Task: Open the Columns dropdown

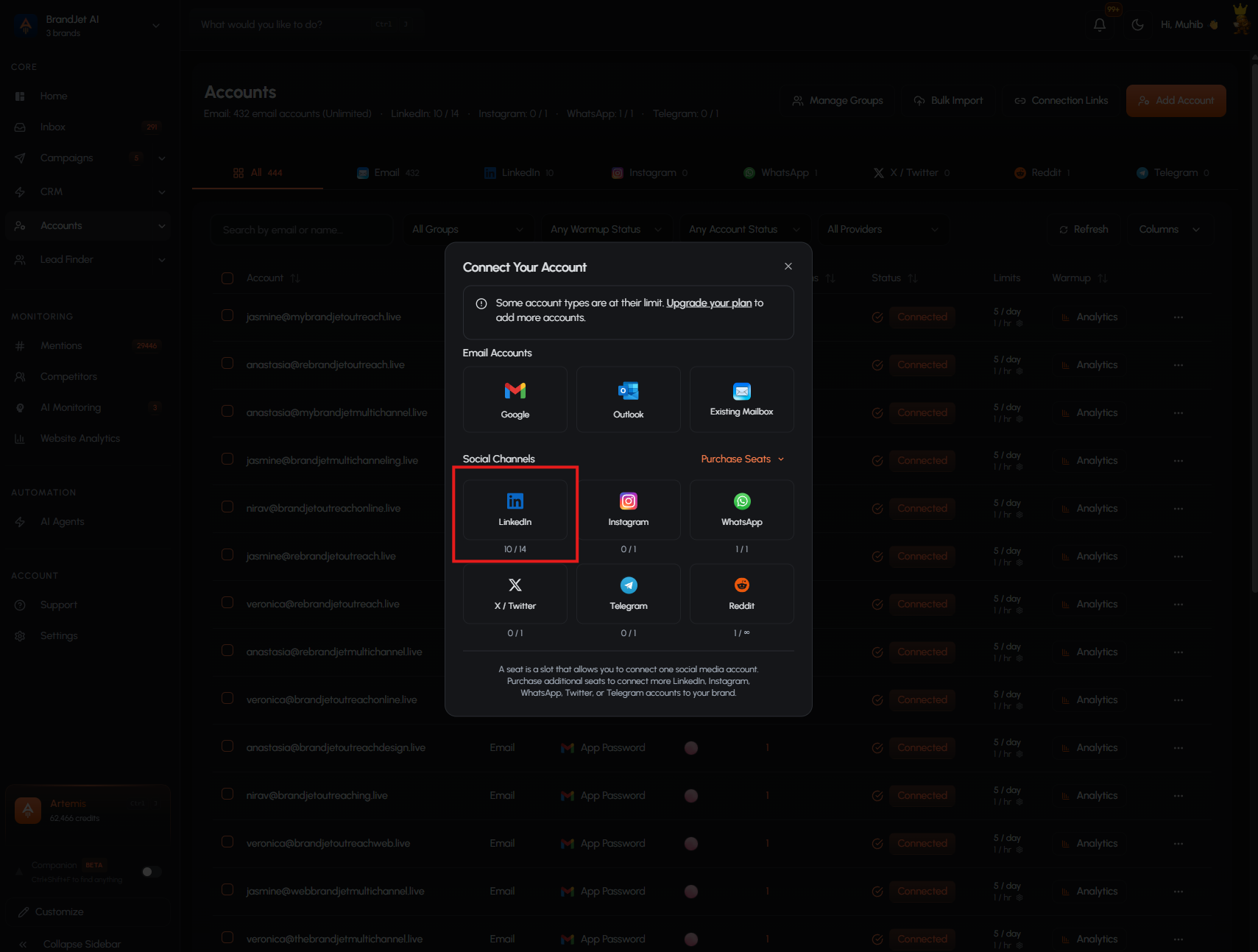Action: (x=1169, y=229)
